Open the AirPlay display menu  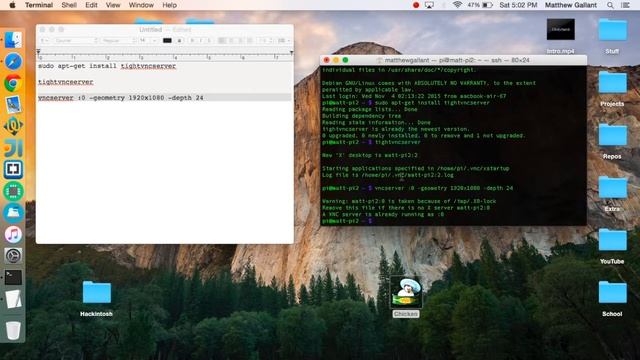pos(429,5)
